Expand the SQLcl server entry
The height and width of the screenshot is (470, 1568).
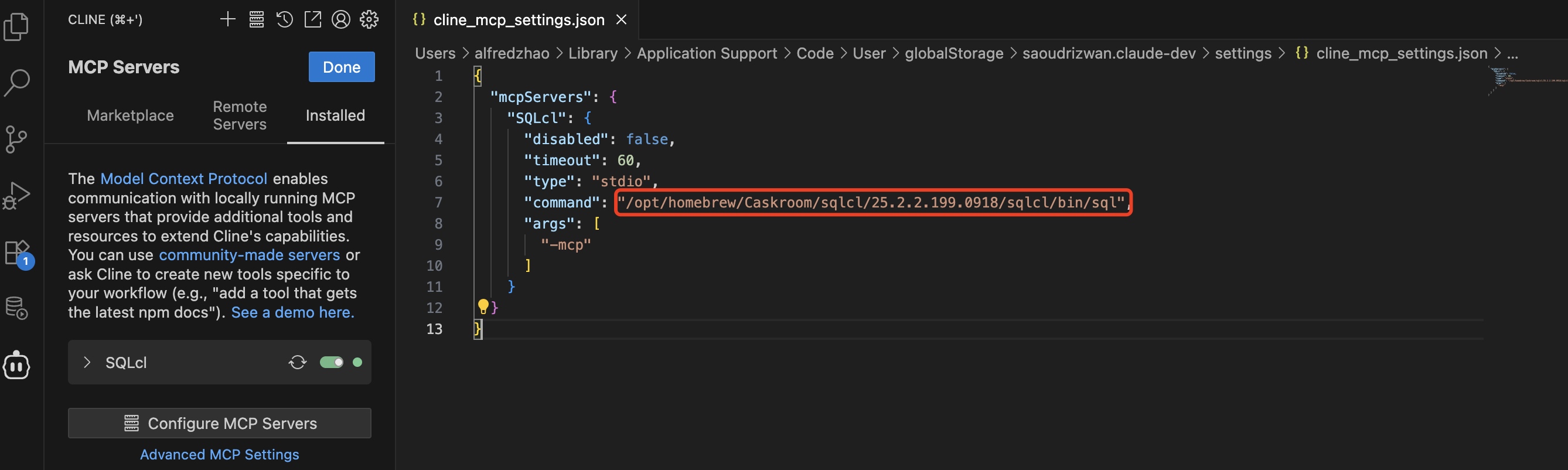87,362
